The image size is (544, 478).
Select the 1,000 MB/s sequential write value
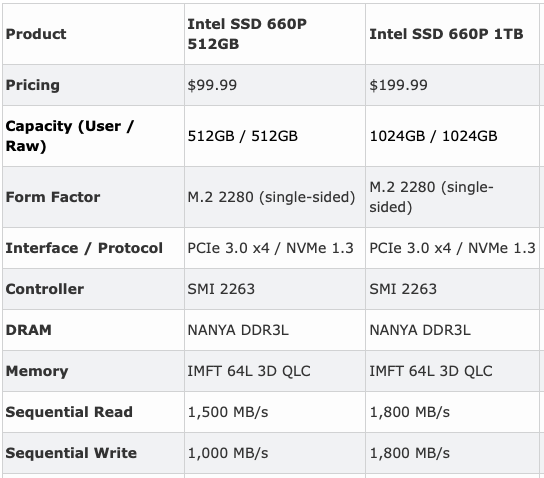pyautogui.click(x=228, y=453)
